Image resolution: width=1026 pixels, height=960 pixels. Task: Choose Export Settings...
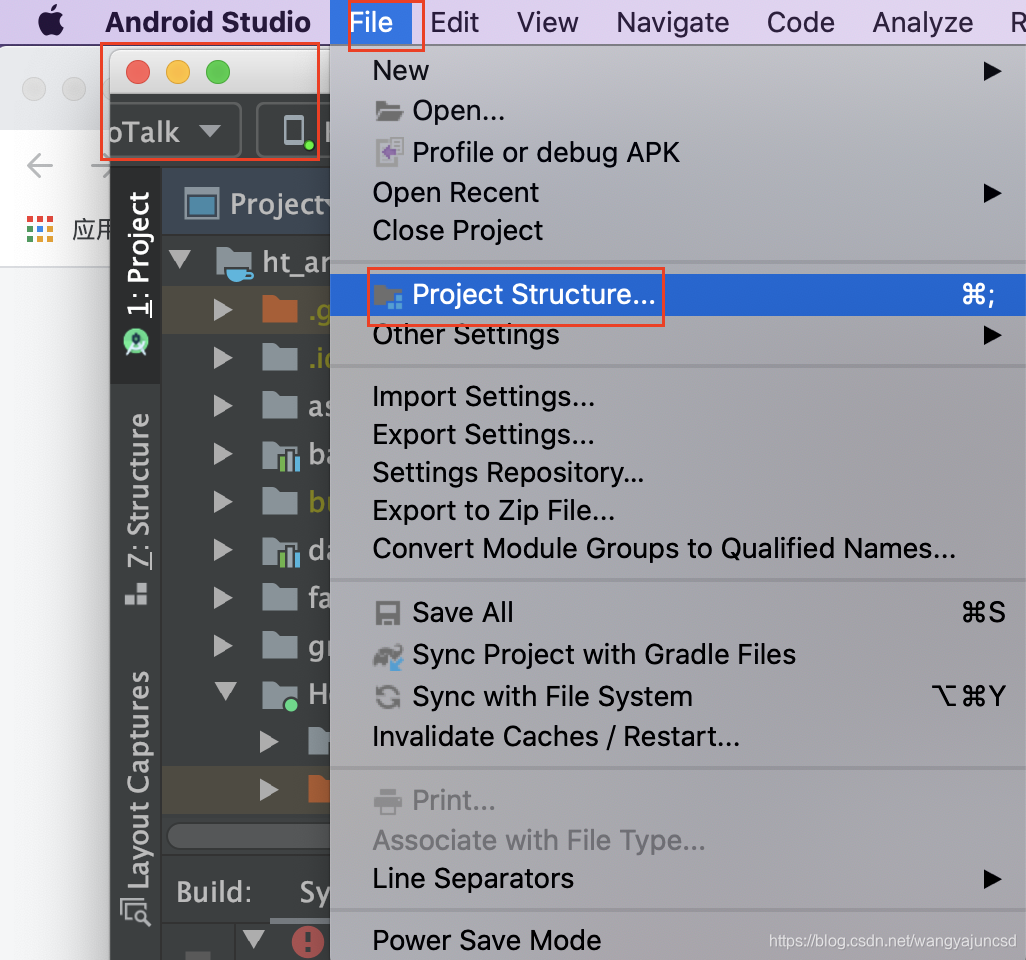click(x=678, y=435)
